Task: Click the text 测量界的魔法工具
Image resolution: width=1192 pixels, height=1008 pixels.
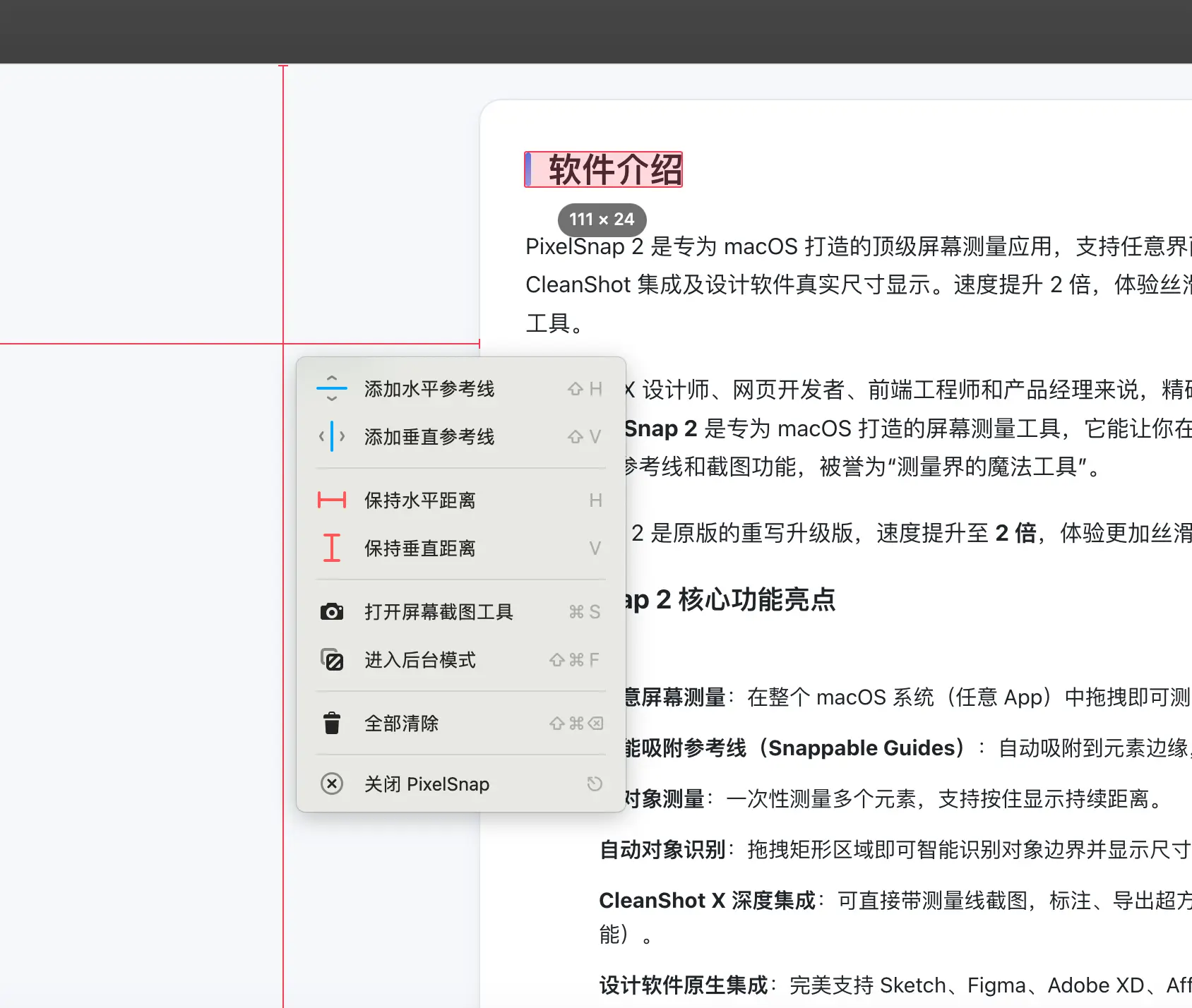Action: 986,467
